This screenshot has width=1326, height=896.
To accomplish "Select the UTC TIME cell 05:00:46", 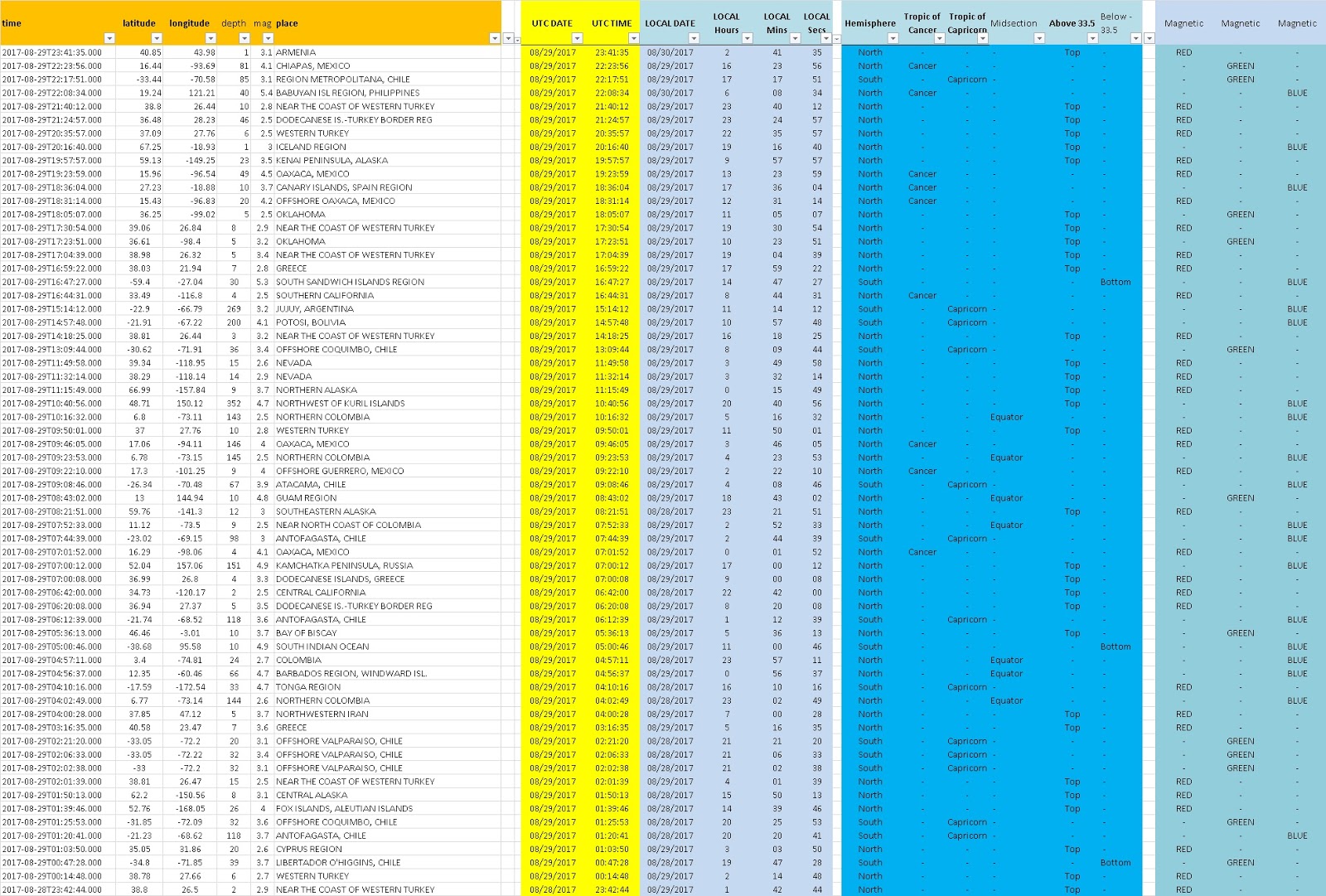I will click(612, 647).
